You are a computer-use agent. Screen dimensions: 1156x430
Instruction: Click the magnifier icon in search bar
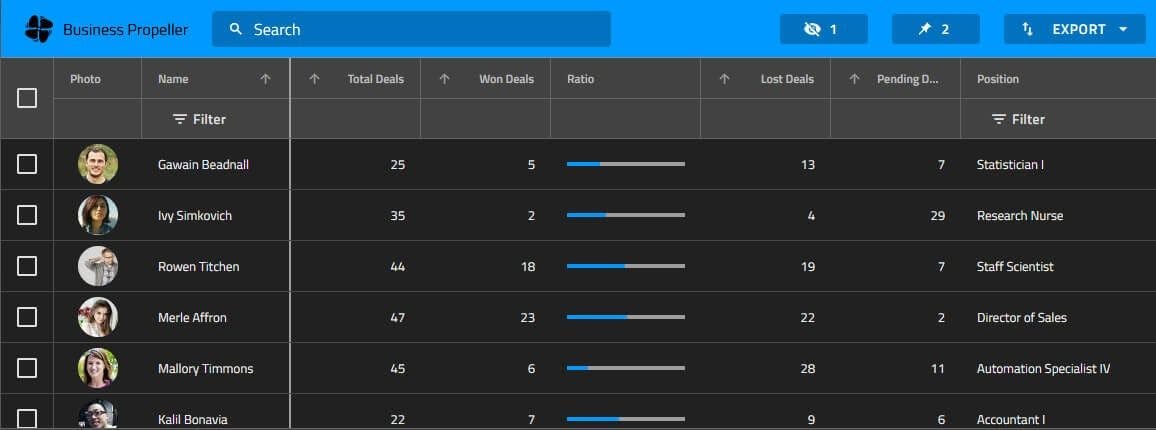(236, 29)
